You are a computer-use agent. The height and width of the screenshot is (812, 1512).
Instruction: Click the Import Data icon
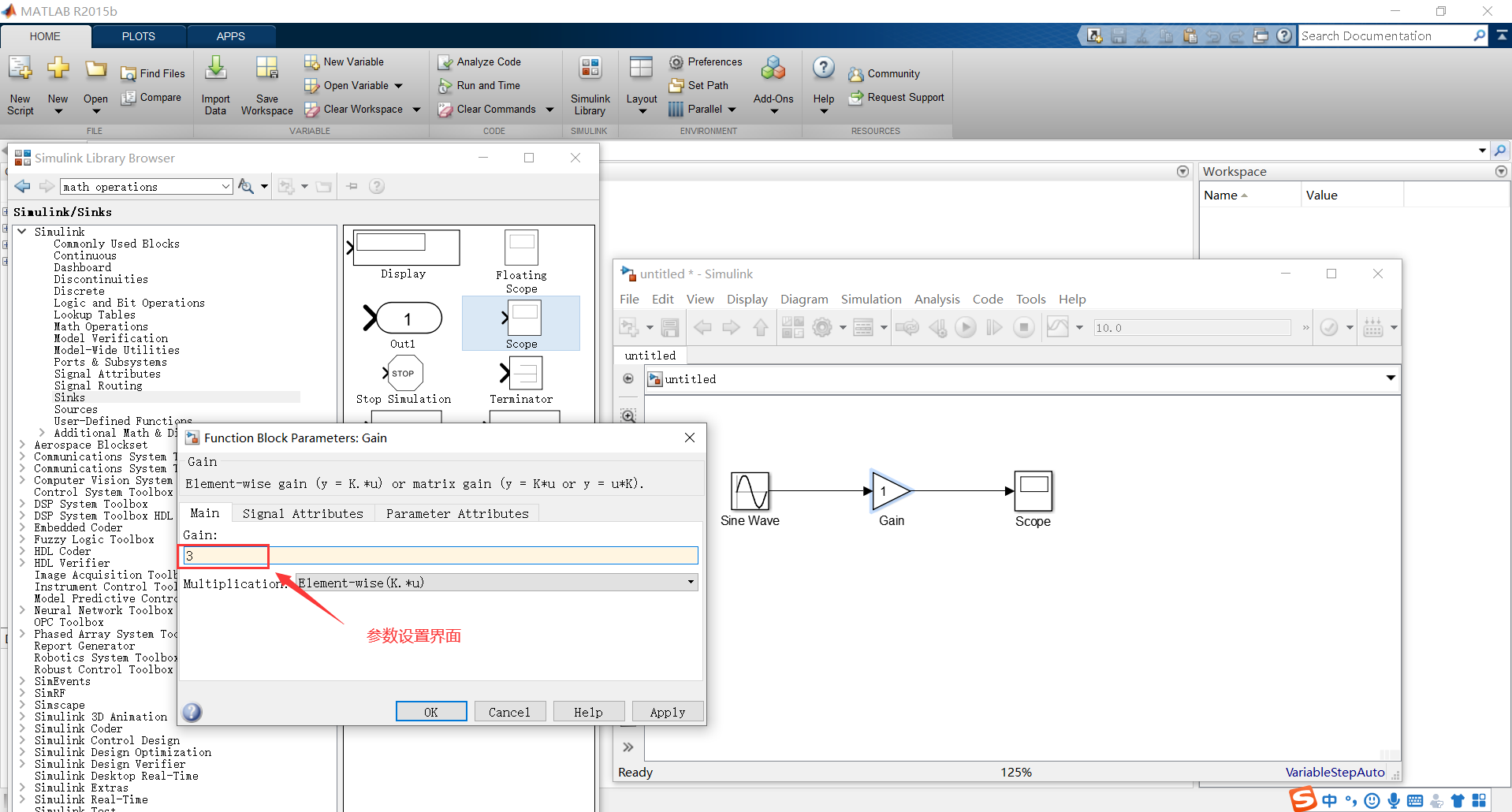click(x=215, y=85)
